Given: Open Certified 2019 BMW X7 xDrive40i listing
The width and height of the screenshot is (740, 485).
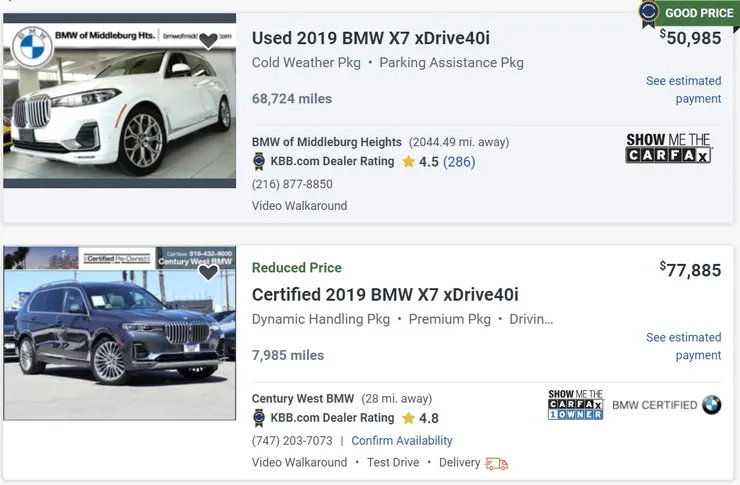Looking at the screenshot, I should click(x=385, y=295).
